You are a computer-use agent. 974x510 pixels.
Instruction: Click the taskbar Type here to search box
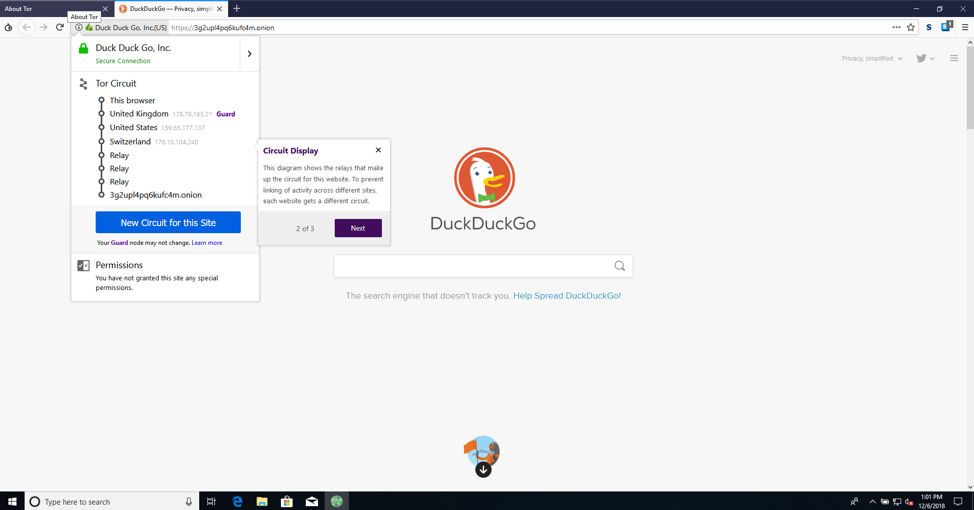pyautogui.click(x=112, y=501)
